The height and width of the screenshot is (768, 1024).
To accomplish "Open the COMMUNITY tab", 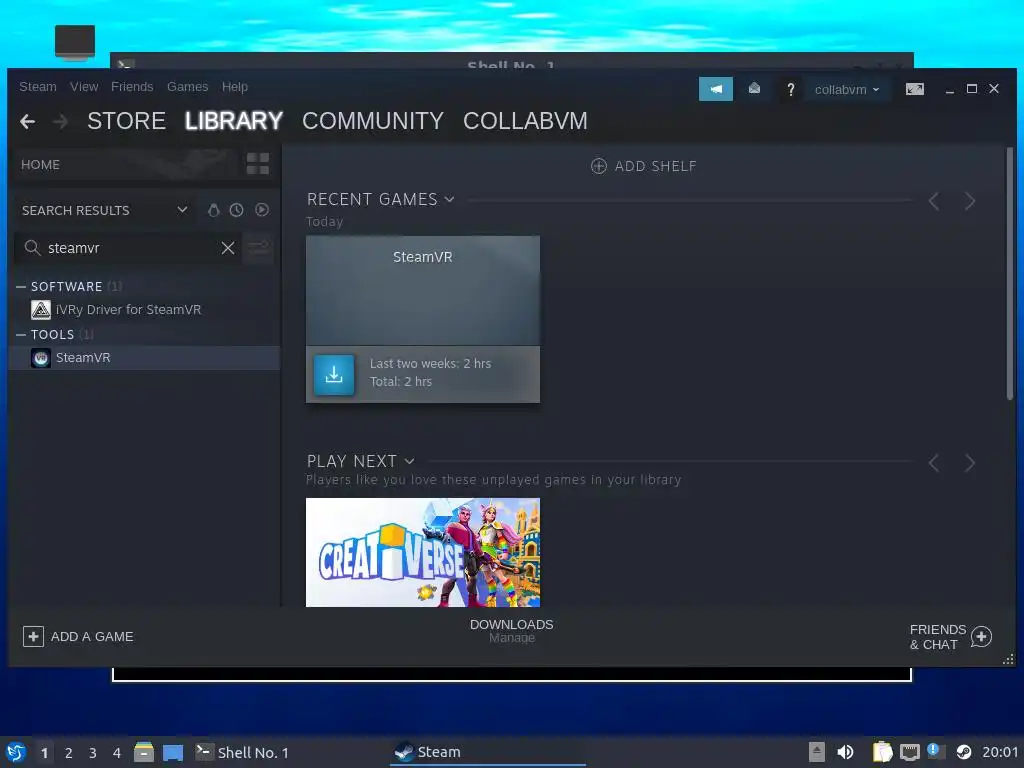I will (x=373, y=121).
